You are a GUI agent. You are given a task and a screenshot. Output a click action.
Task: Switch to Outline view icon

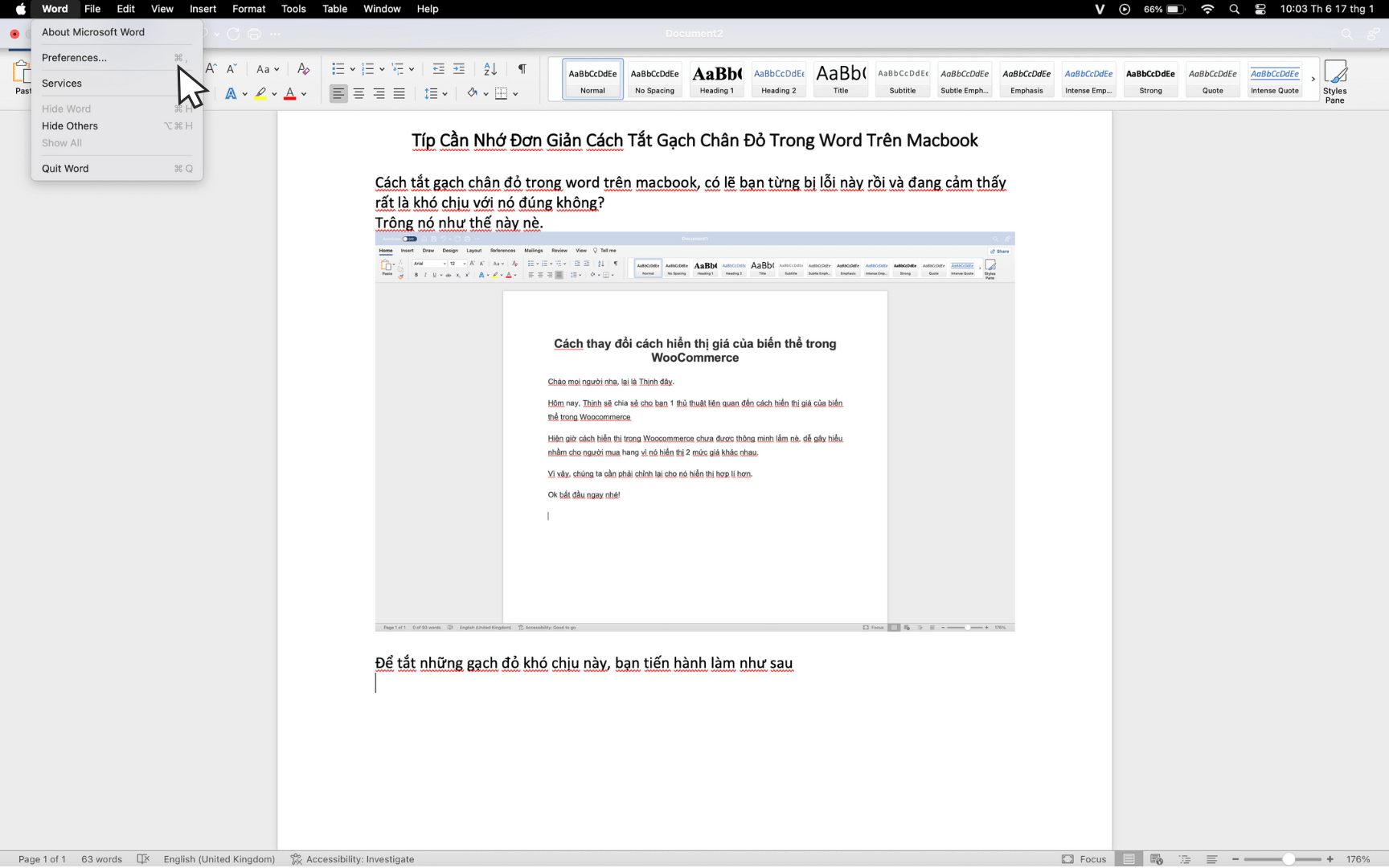(1184, 859)
